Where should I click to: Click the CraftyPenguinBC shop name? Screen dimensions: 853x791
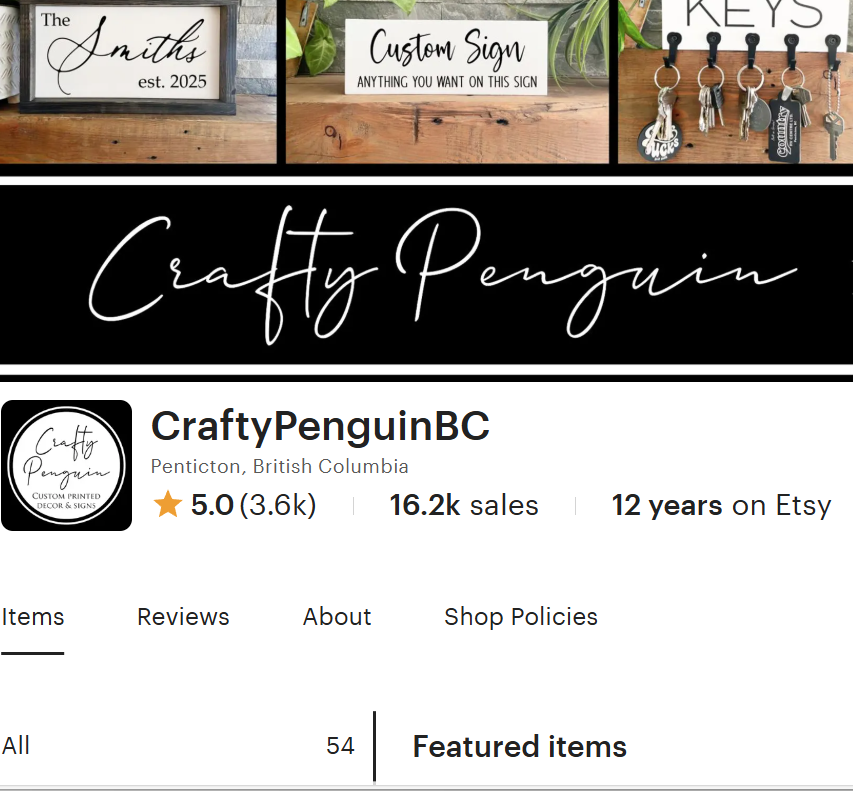pos(320,426)
